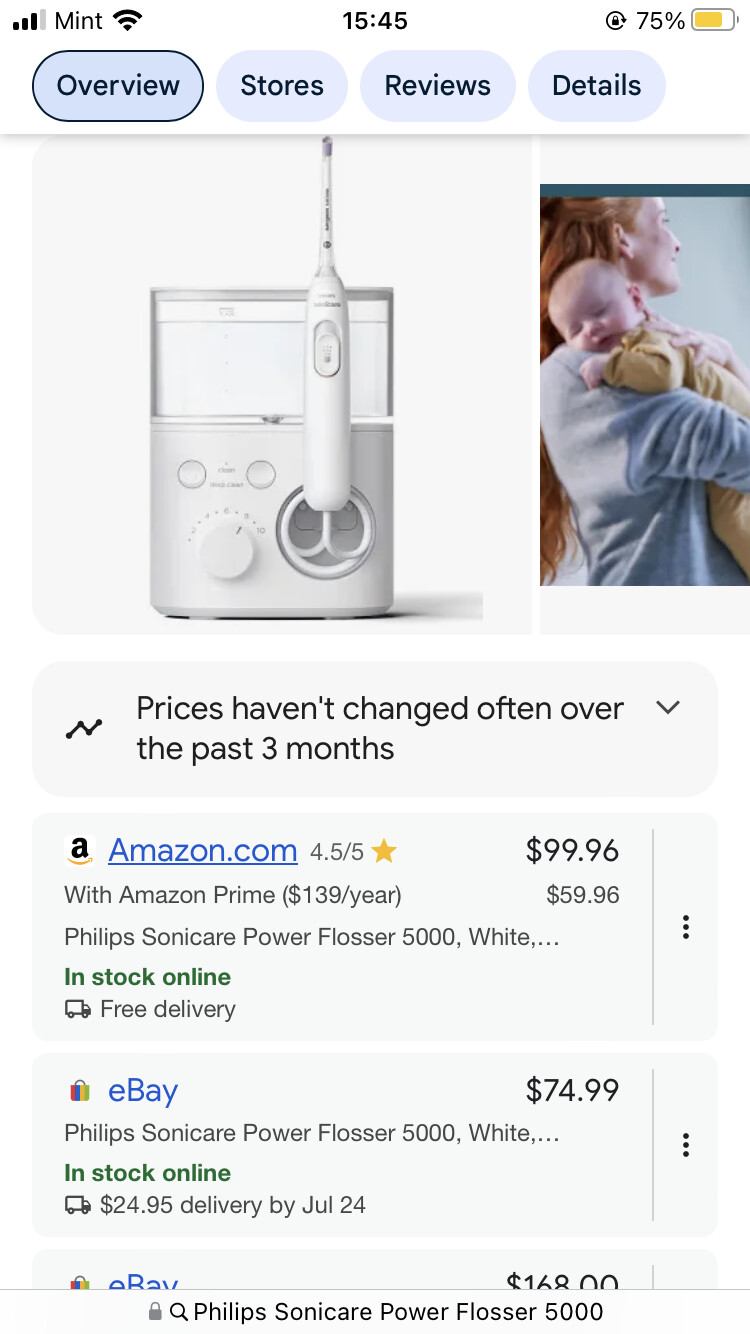The image size is (750, 1334).
Task: Open the first eBay listing's three-dot menu
Action: pos(685,1145)
